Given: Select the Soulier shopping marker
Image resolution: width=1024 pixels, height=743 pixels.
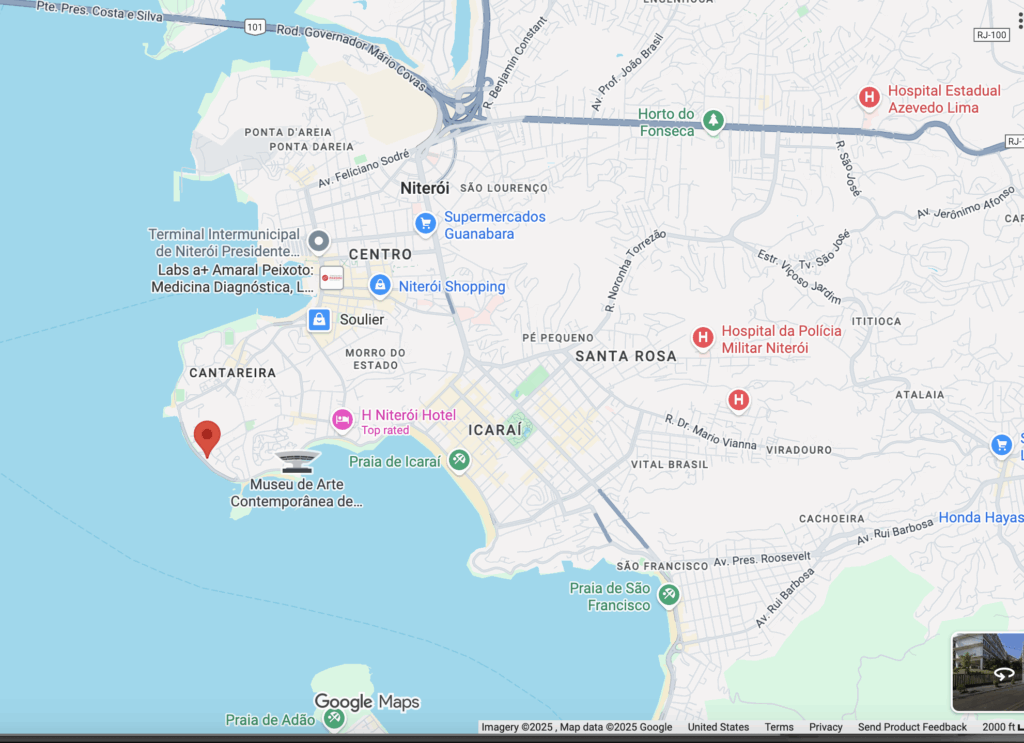Looking at the screenshot, I should tap(319, 319).
